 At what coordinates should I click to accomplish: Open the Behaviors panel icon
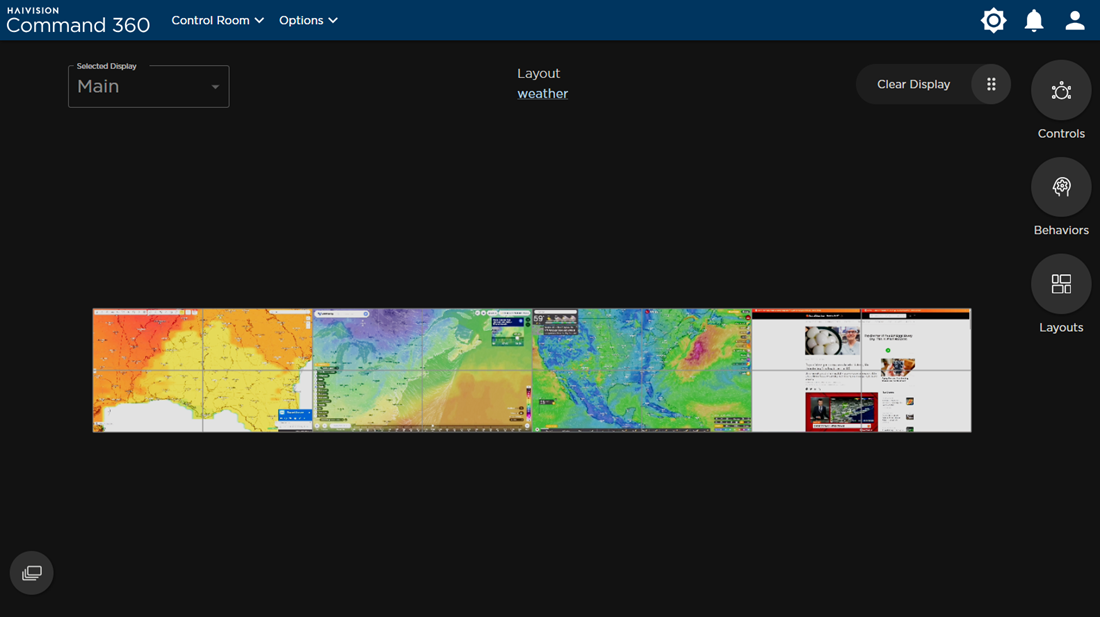pyautogui.click(x=1061, y=187)
